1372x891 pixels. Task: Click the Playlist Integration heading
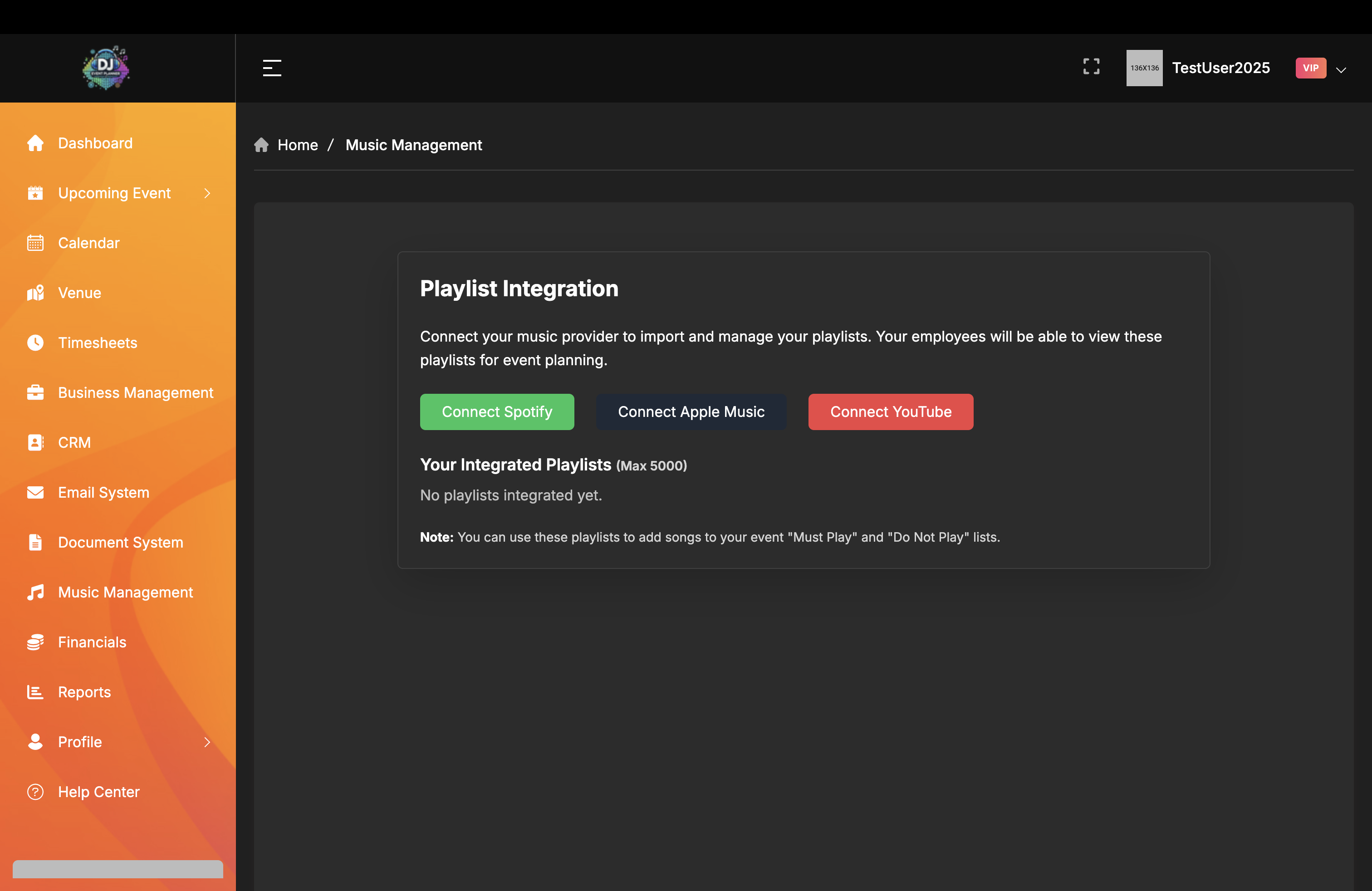tap(519, 288)
